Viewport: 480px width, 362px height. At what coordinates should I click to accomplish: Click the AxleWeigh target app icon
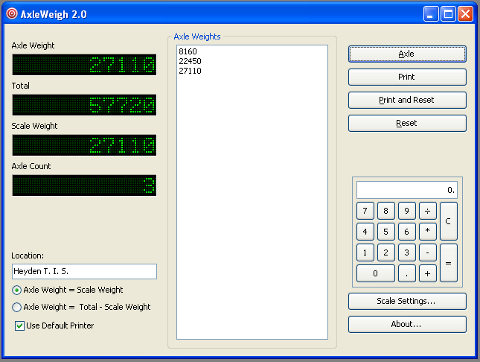pyautogui.click(x=12, y=14)
